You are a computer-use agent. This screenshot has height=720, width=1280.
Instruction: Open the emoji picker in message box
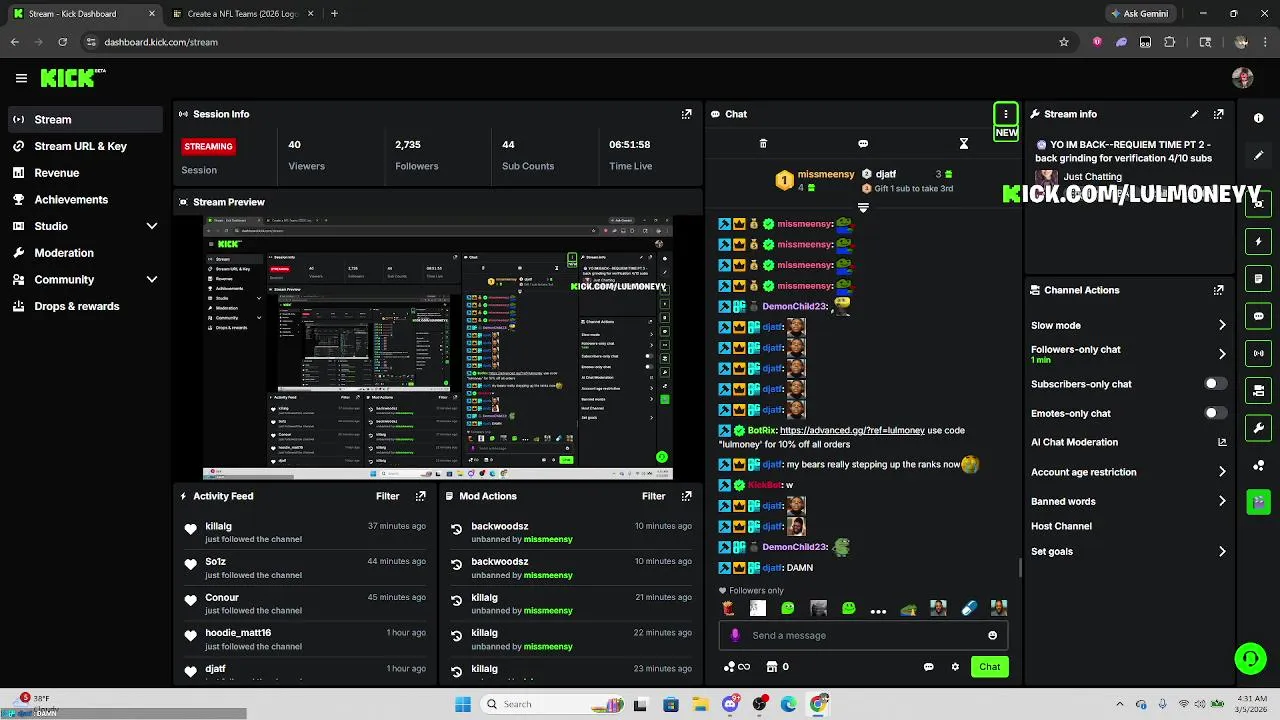click(992, 635)
